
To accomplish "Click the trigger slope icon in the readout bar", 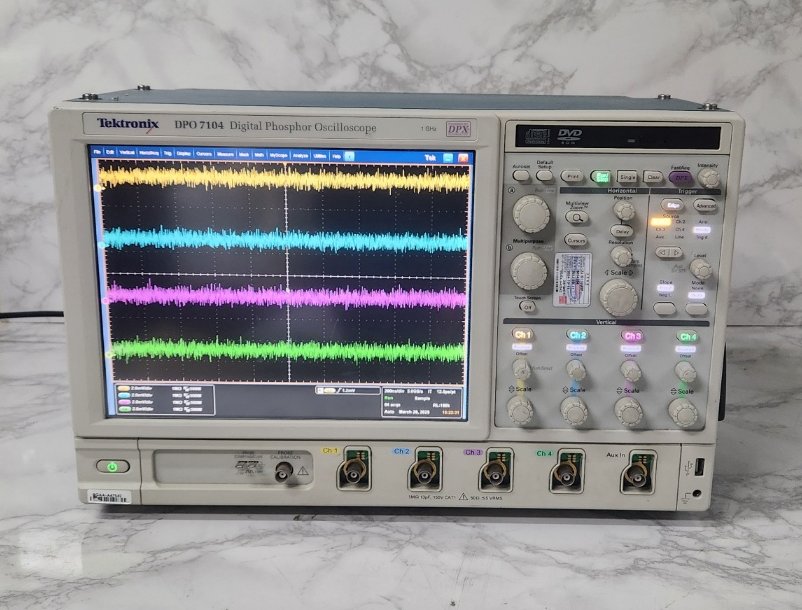I will (341, 389).
